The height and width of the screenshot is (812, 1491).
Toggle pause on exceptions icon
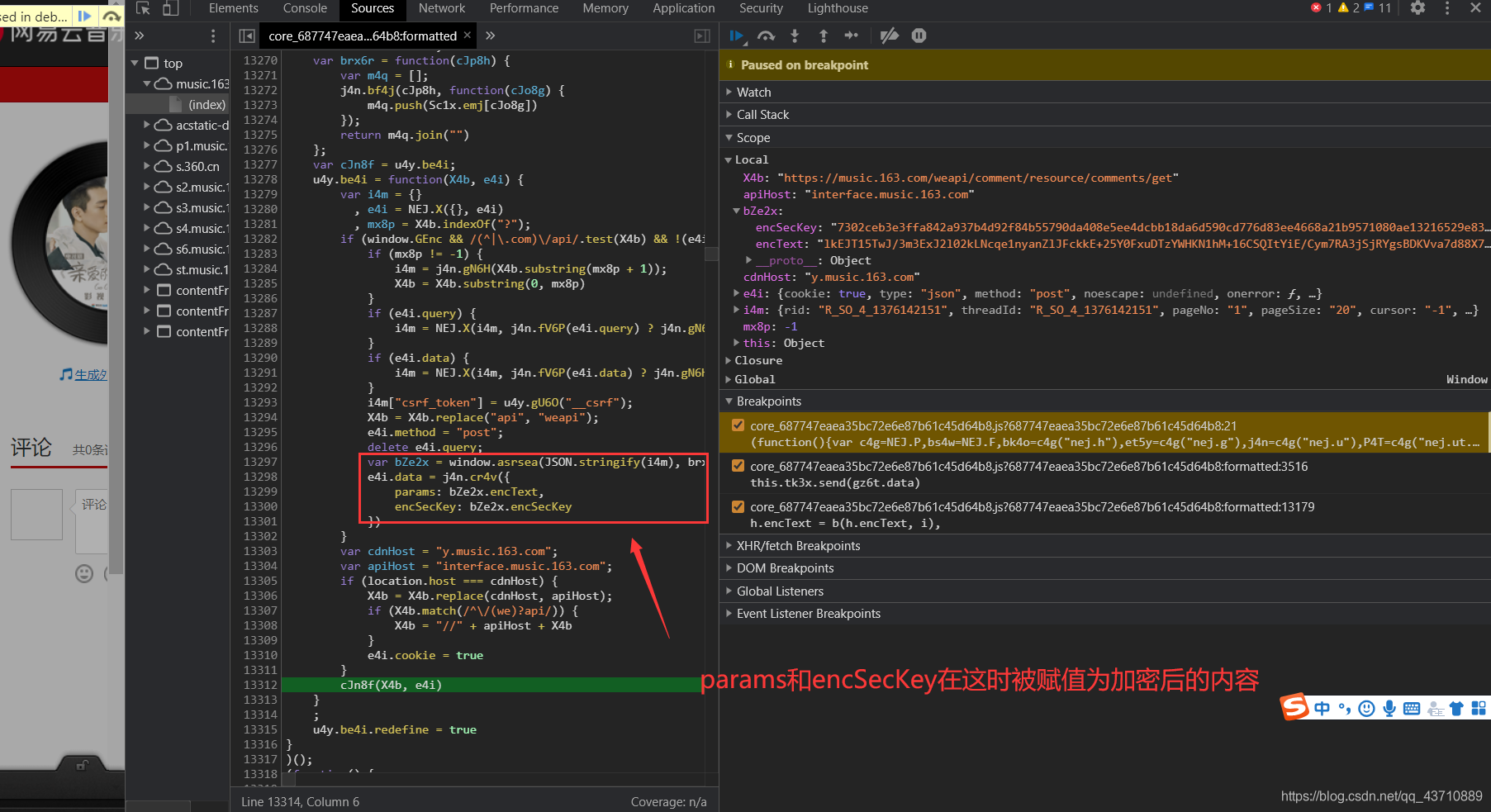[x=919, y=36]
